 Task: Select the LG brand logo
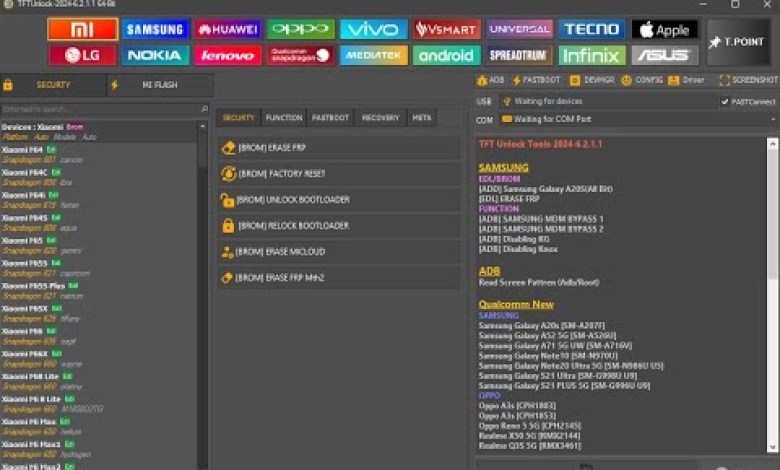83,55
